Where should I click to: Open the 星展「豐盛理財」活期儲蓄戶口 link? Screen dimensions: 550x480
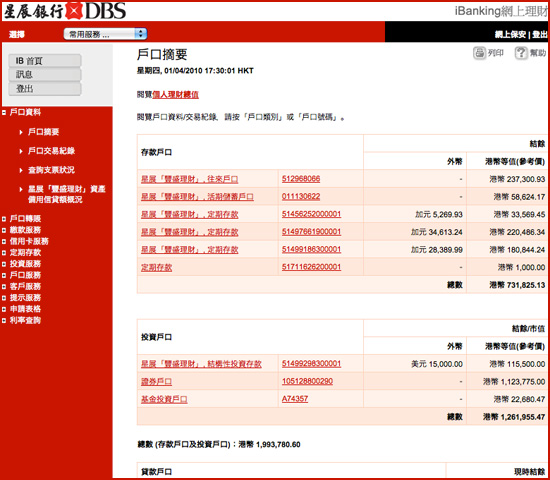197,197
